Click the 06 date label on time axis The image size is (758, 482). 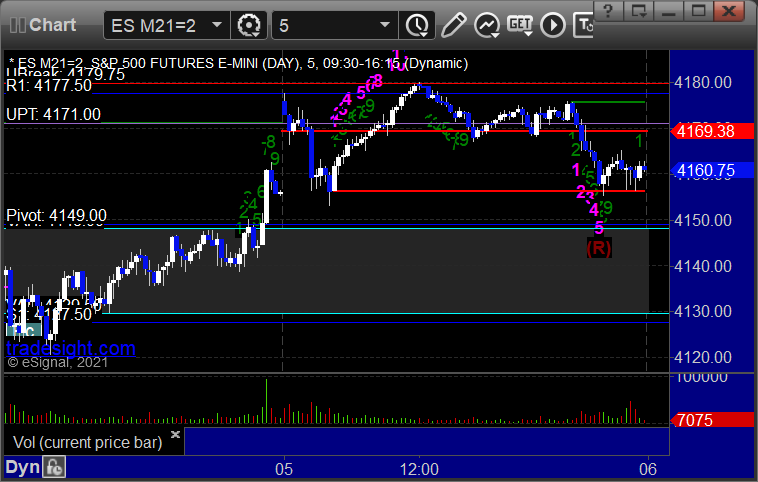(648, 469)
